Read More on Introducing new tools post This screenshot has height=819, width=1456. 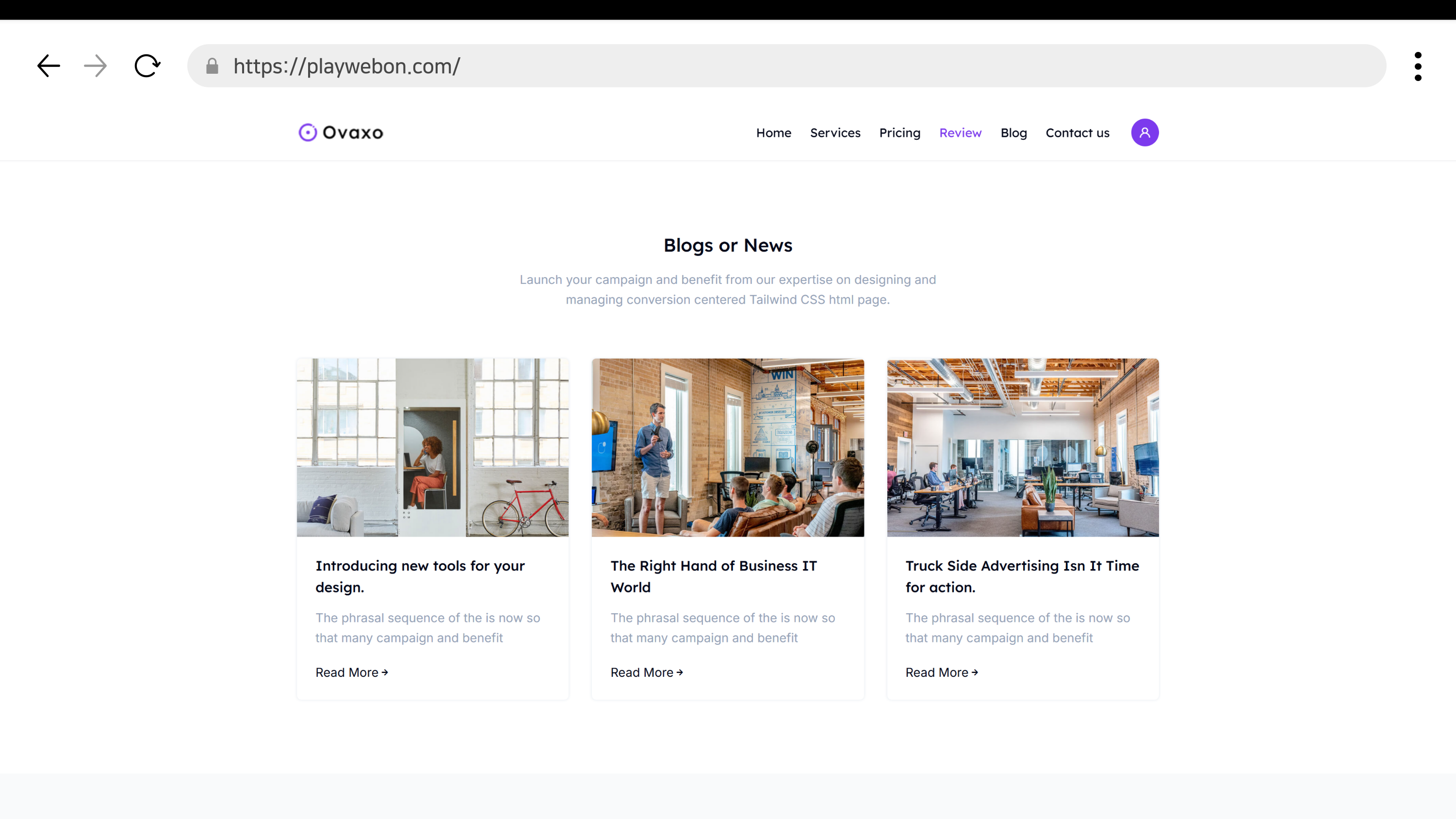pyautogui.click(x=351, y=672)
